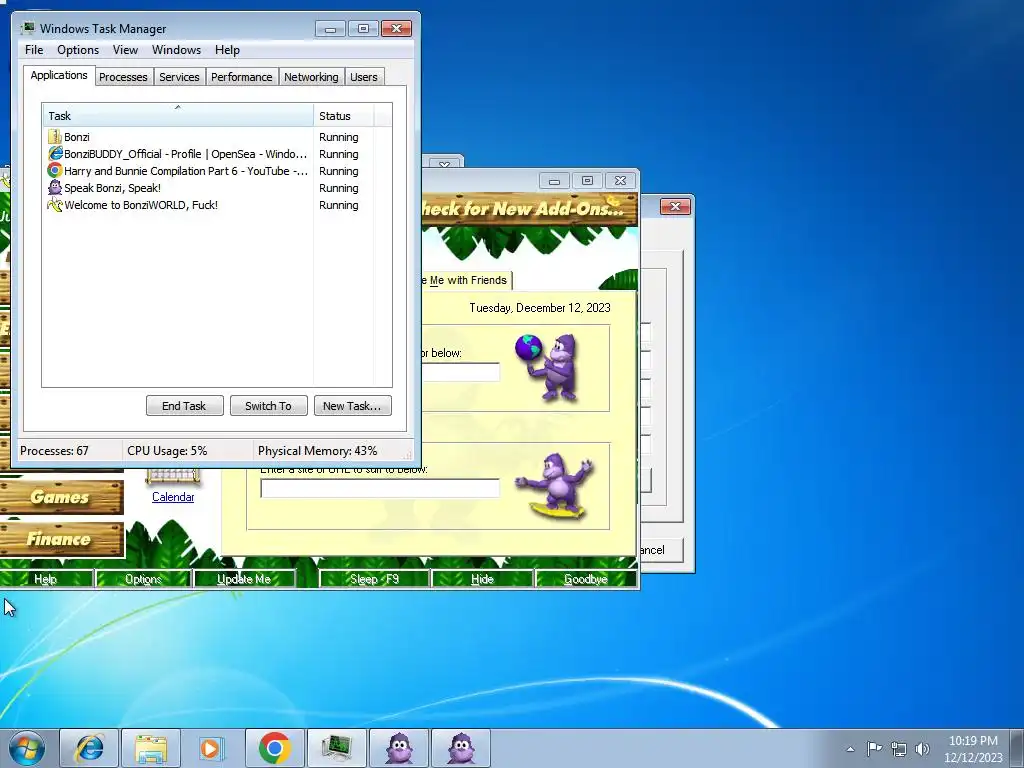This screenshot has height=768, width=1024.
Task: Open the Options menu in Task Manager
Action: click(78, 50)
